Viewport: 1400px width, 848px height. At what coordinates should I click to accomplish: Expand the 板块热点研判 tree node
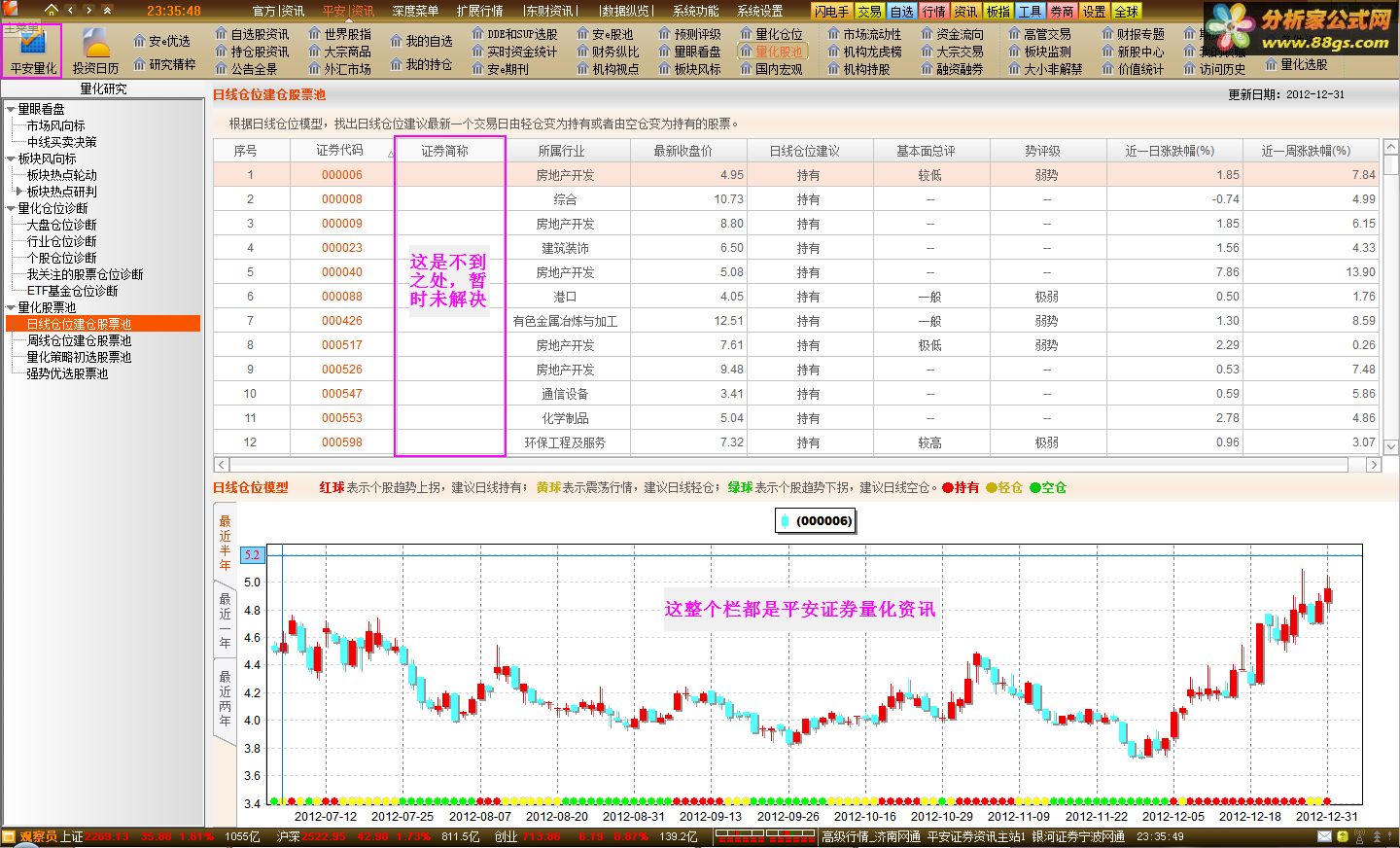[18, 192]
